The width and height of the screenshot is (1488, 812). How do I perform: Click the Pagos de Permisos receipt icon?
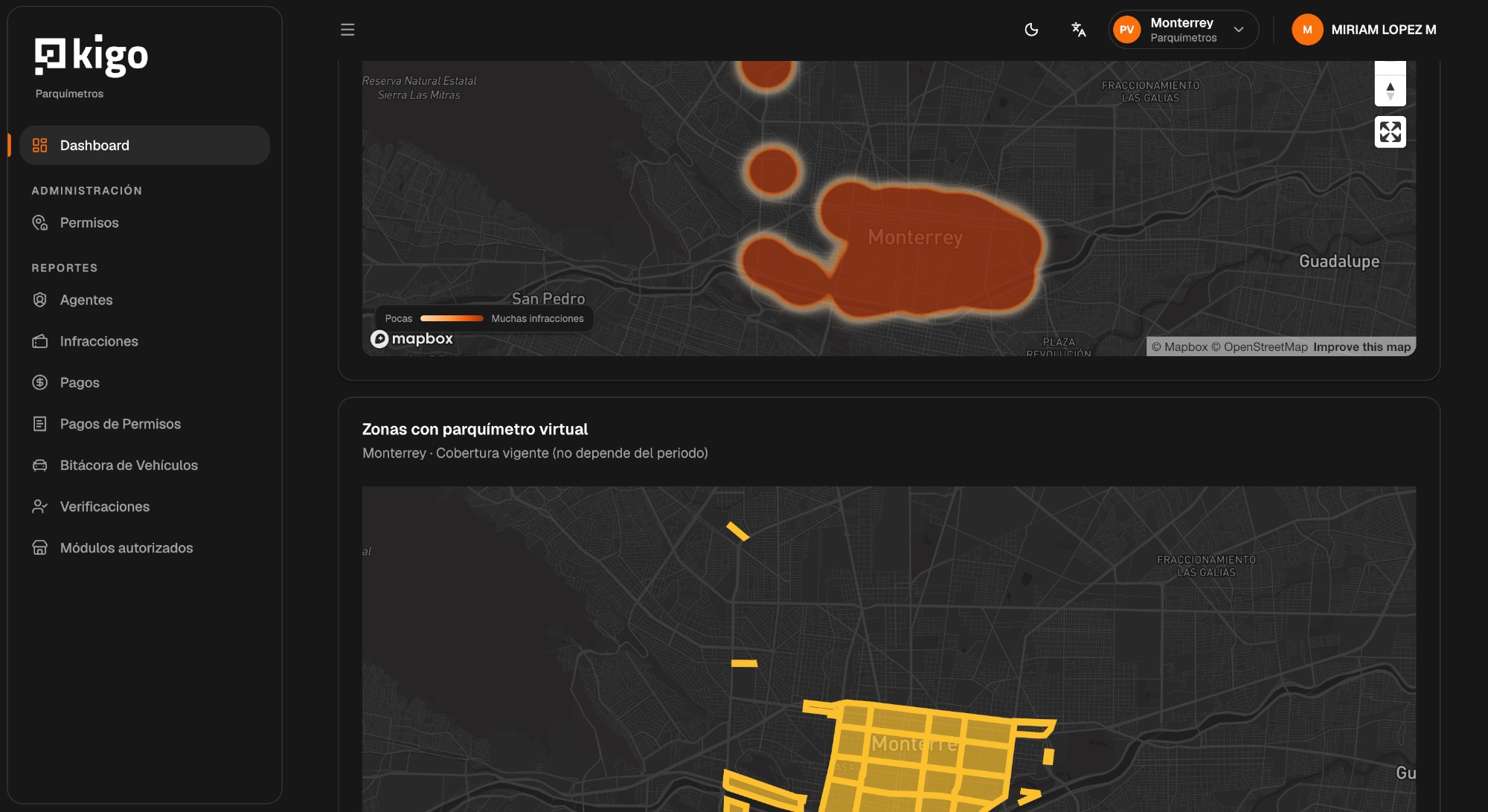[40, 424]
